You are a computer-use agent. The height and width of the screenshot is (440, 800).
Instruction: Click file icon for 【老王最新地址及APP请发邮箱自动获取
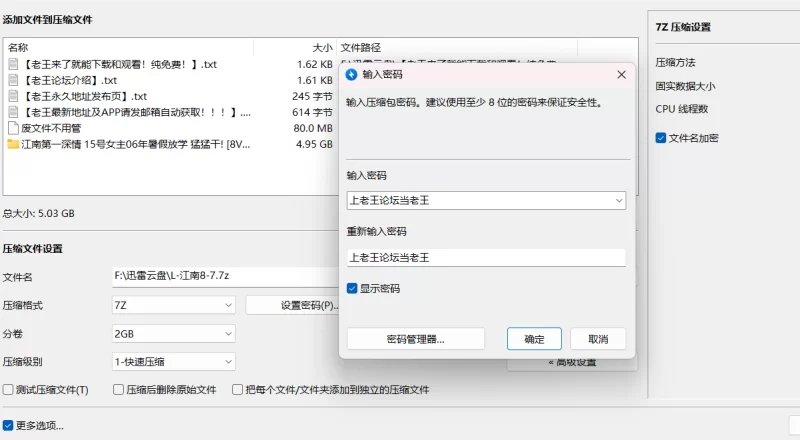coord(13,112)
